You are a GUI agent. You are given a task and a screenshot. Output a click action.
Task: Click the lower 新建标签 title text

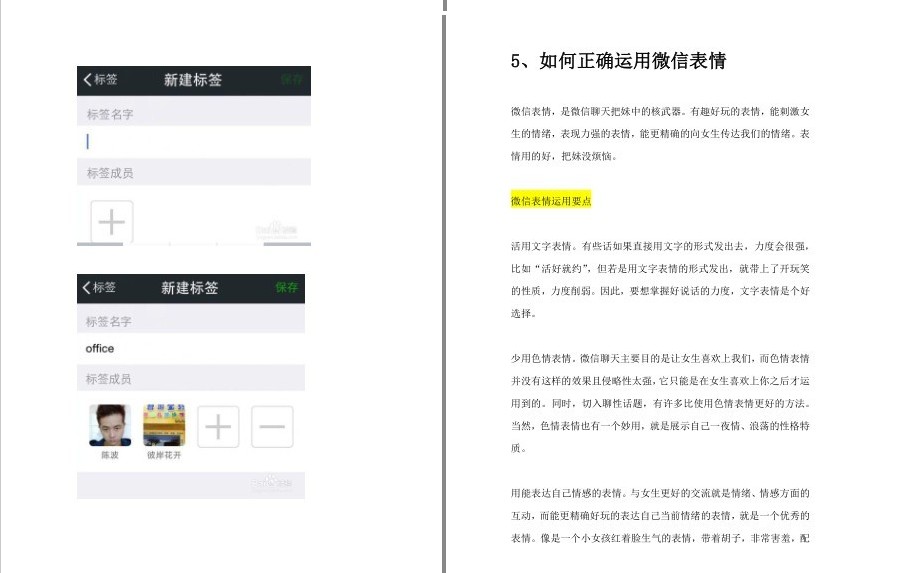click(x=190, y=288)
